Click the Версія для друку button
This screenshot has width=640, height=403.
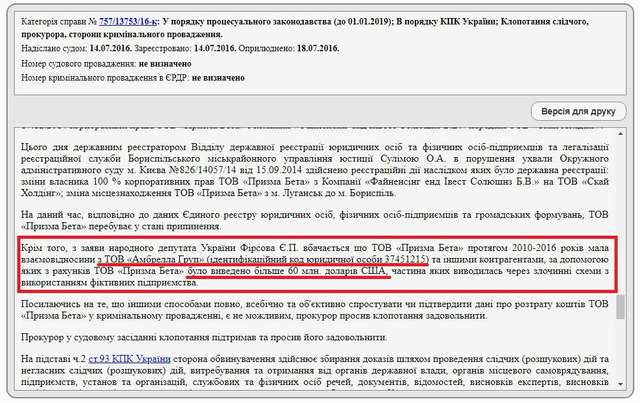pos(578,111)
